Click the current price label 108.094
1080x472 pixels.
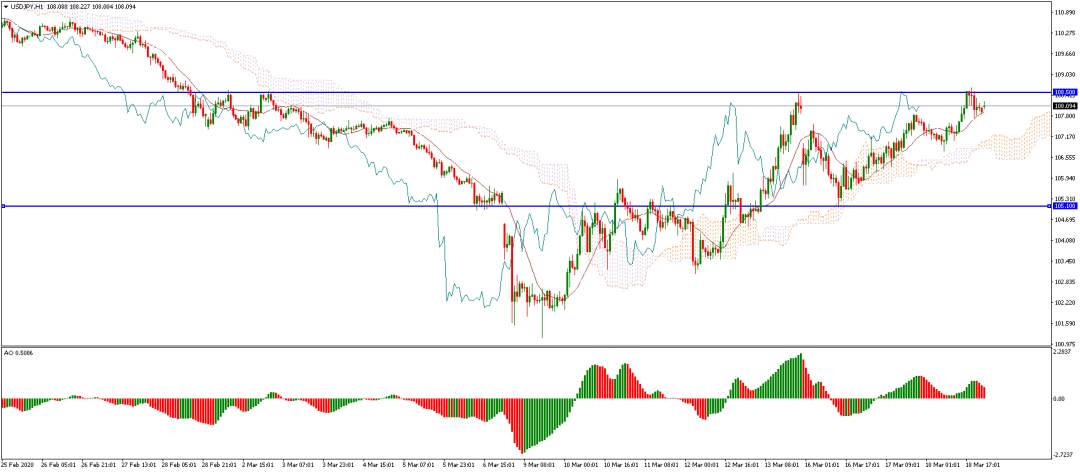1064,106
